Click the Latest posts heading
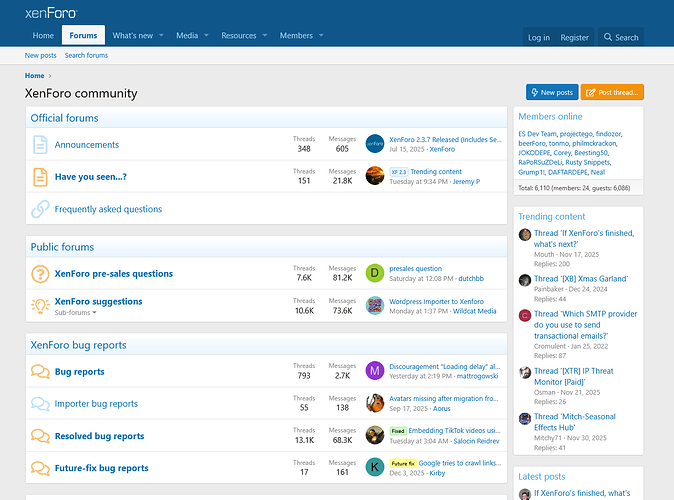Viewport: 674px width, 500px height. coord(542,476)
